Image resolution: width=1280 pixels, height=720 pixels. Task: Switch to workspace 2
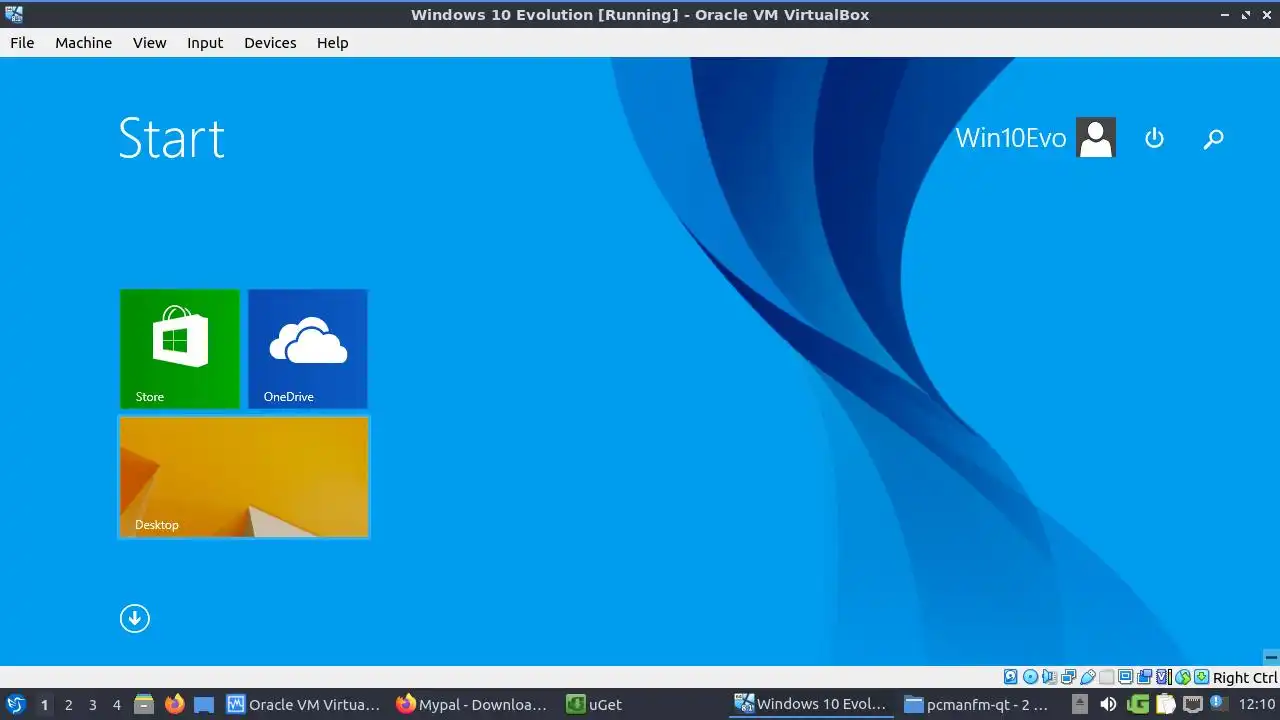point(68,705)
